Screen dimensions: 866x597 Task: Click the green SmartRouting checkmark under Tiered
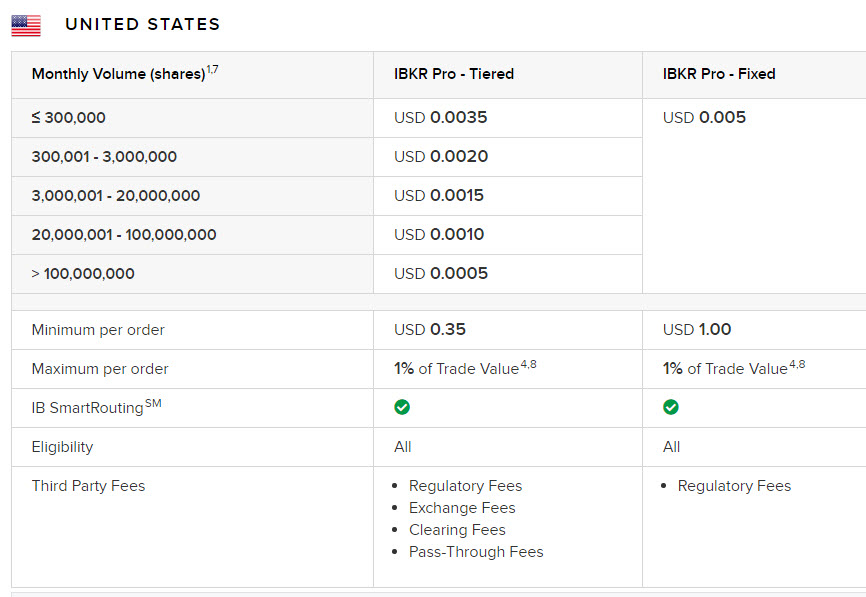(402, 407)
